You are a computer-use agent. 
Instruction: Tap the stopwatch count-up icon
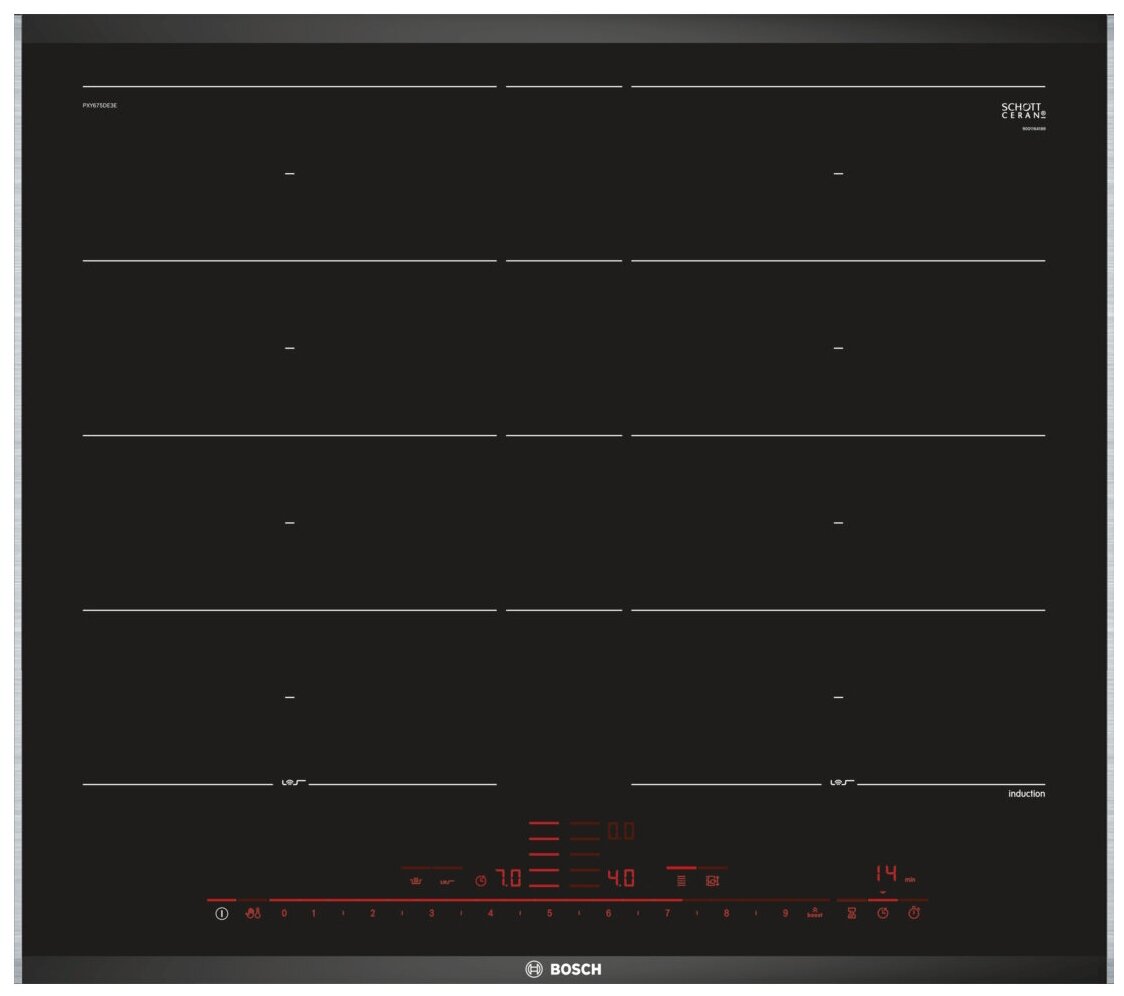tap(913, 914)
